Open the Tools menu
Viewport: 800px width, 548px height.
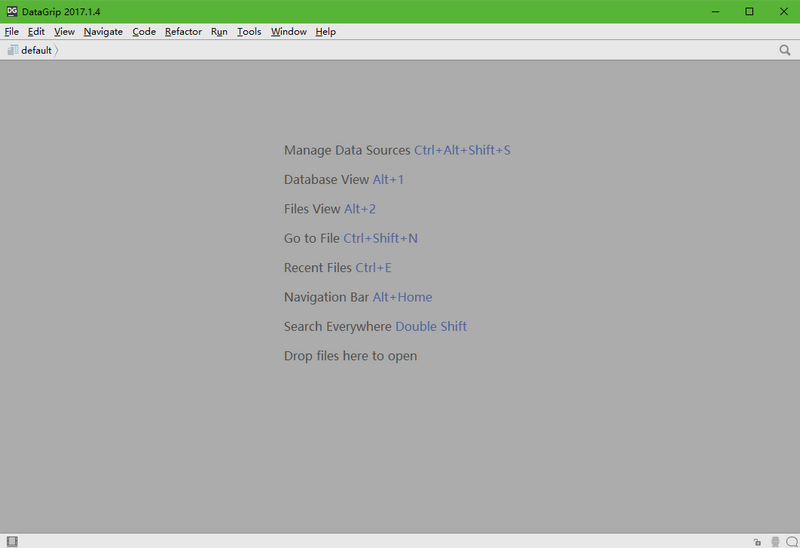coord(249,32)
